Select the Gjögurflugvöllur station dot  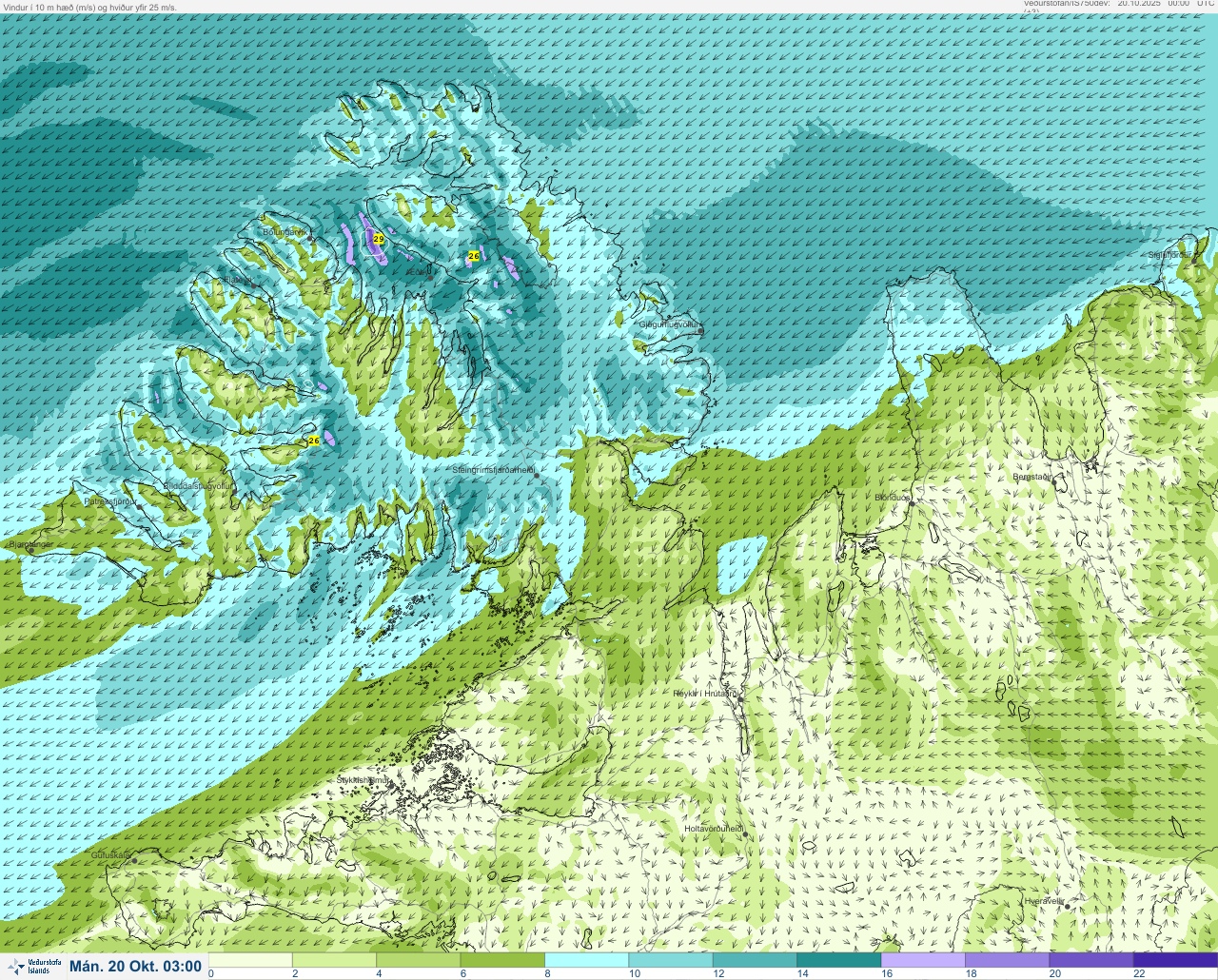click(x=700, y=330)
